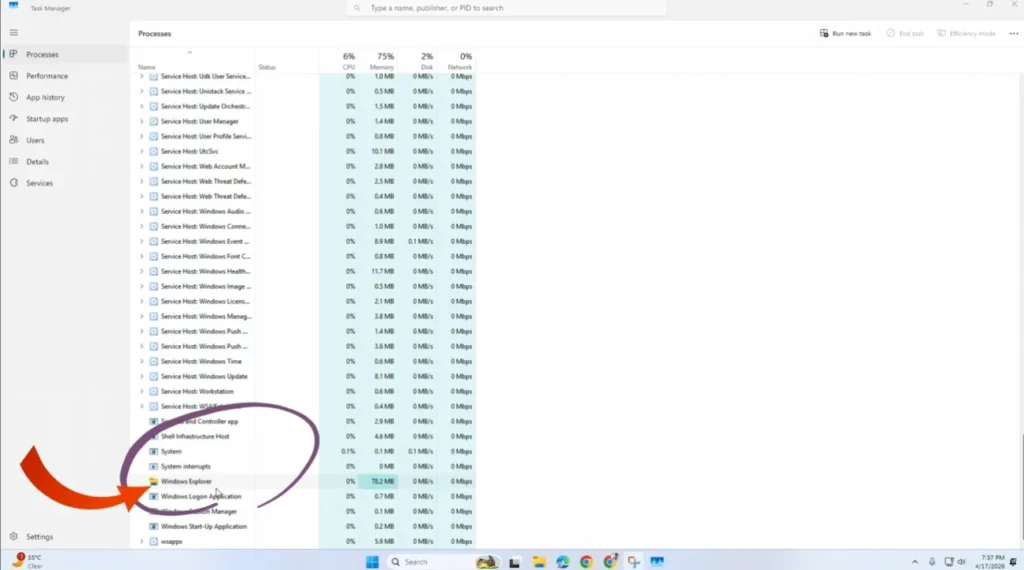1024x570 pixels.
Task: Sort by the Network column header
Action: (456, 61)
